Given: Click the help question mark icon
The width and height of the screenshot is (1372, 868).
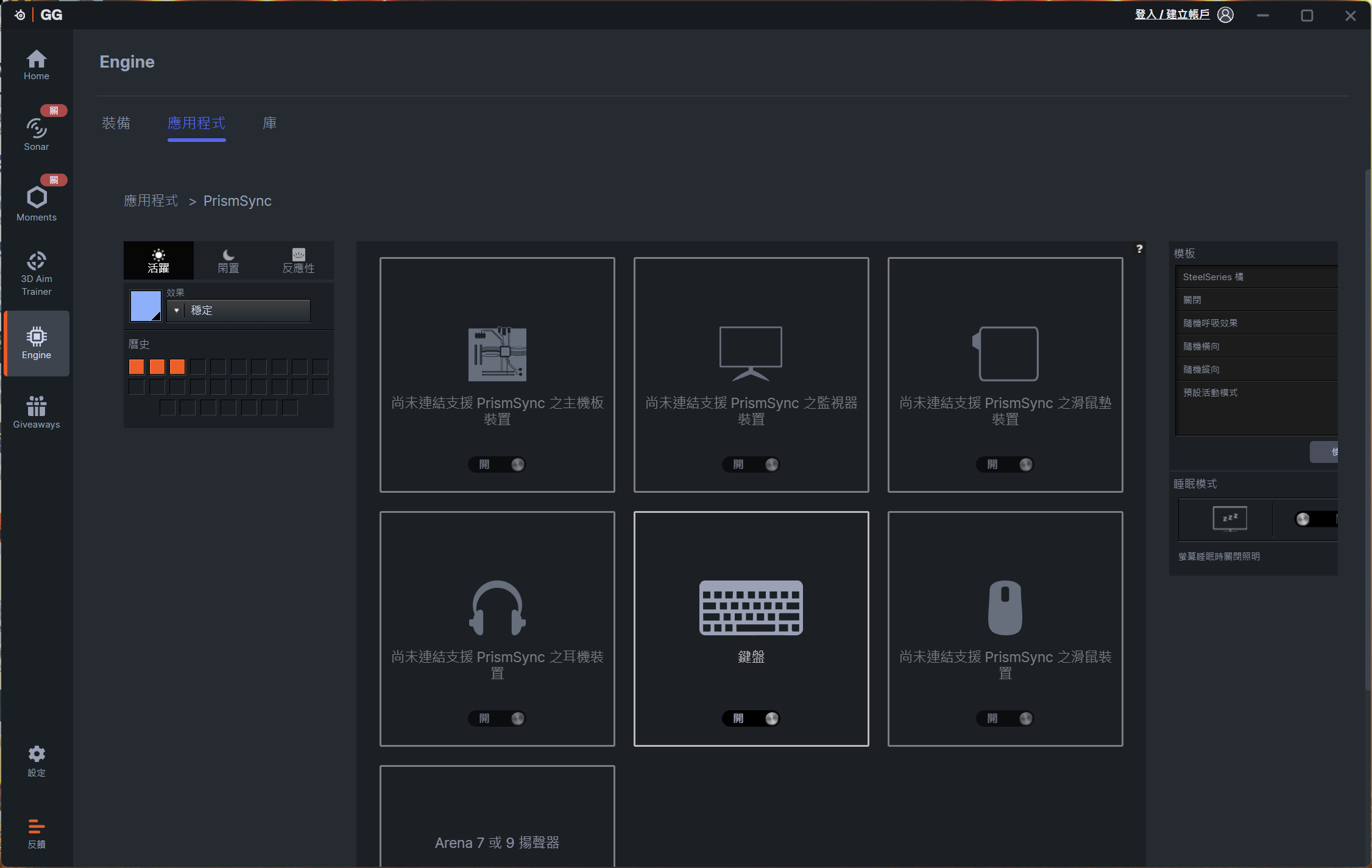Looking at the screenshot, I should 1139,249.
